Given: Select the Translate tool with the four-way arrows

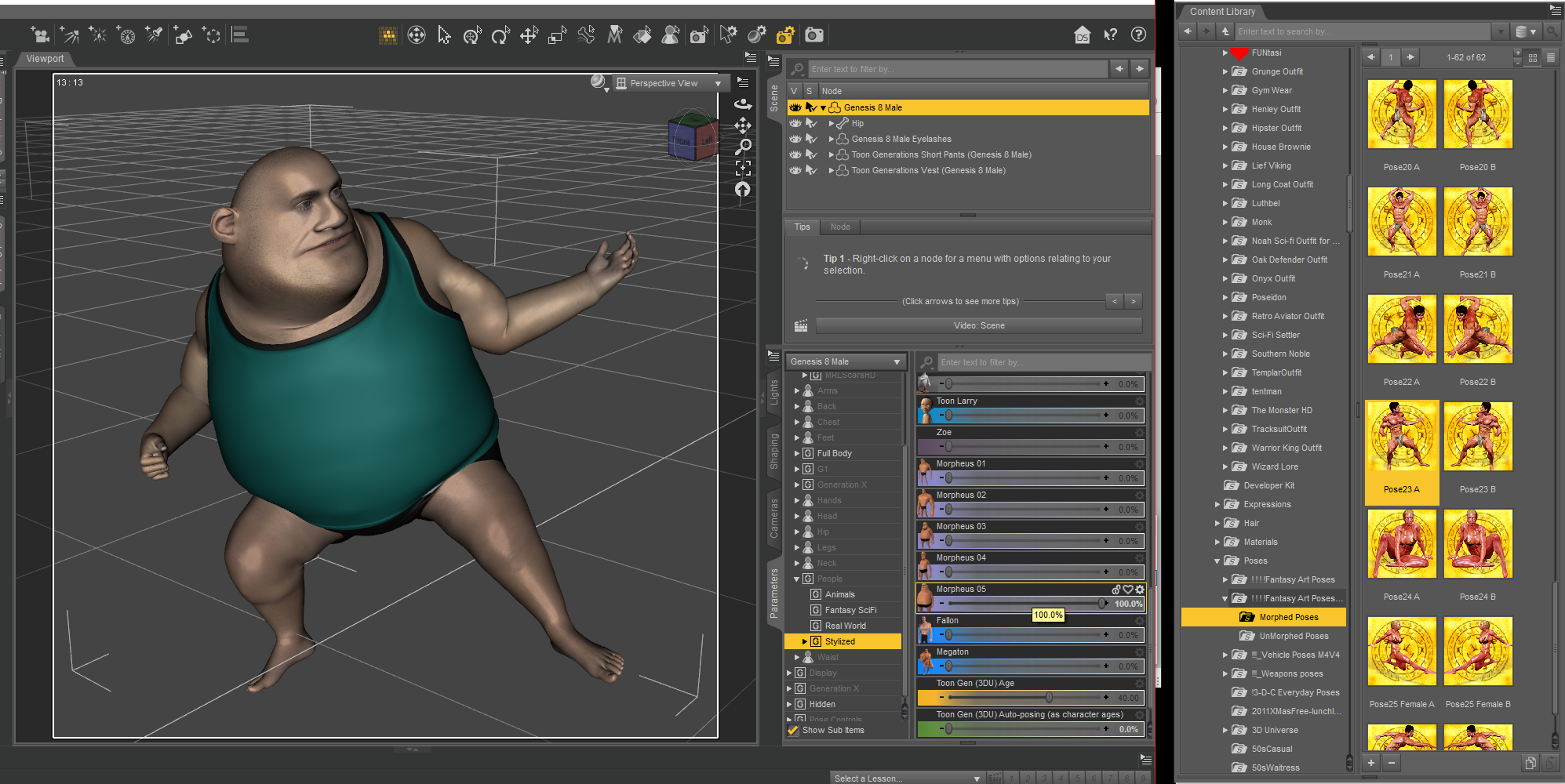Looking at the screenshot, I should click(529, 35).
